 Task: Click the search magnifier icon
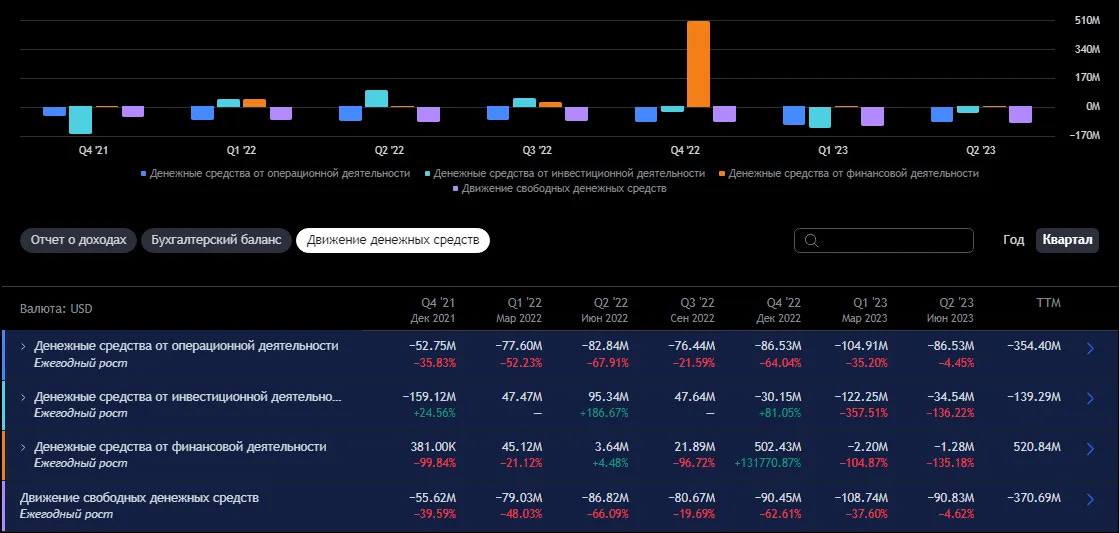[811, 240]
